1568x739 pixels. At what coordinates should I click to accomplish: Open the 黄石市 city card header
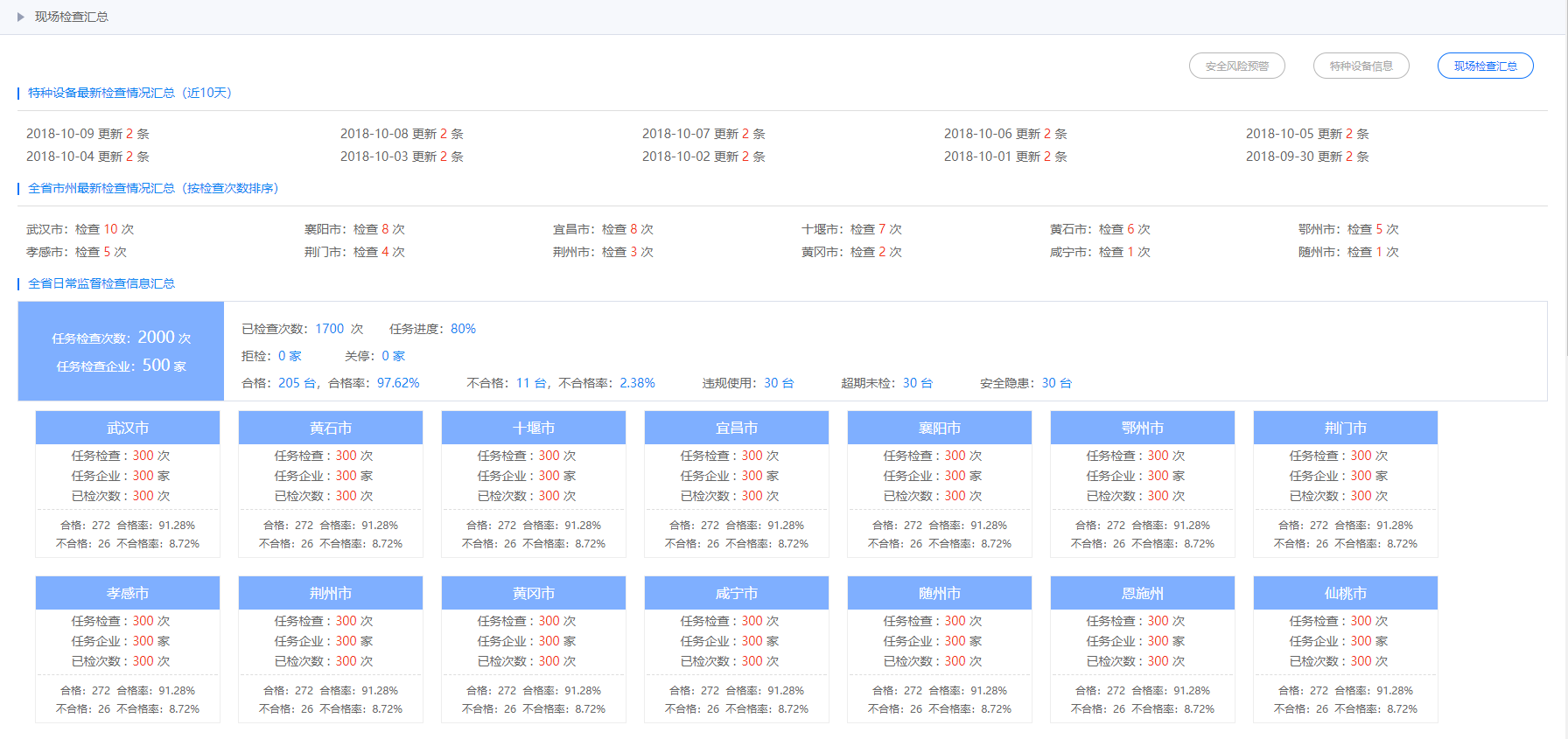(x=331, y=428)
